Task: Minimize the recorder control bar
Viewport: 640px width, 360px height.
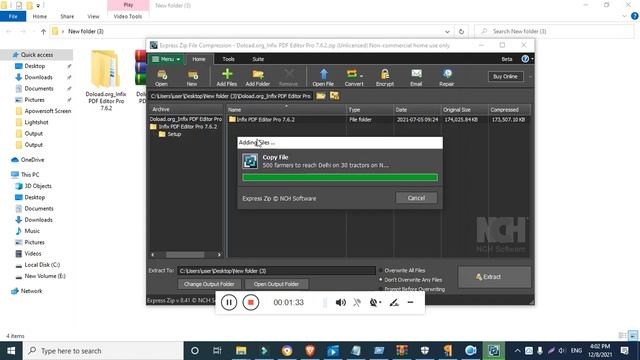Action: pyautogui.click(x=411, y=302)
